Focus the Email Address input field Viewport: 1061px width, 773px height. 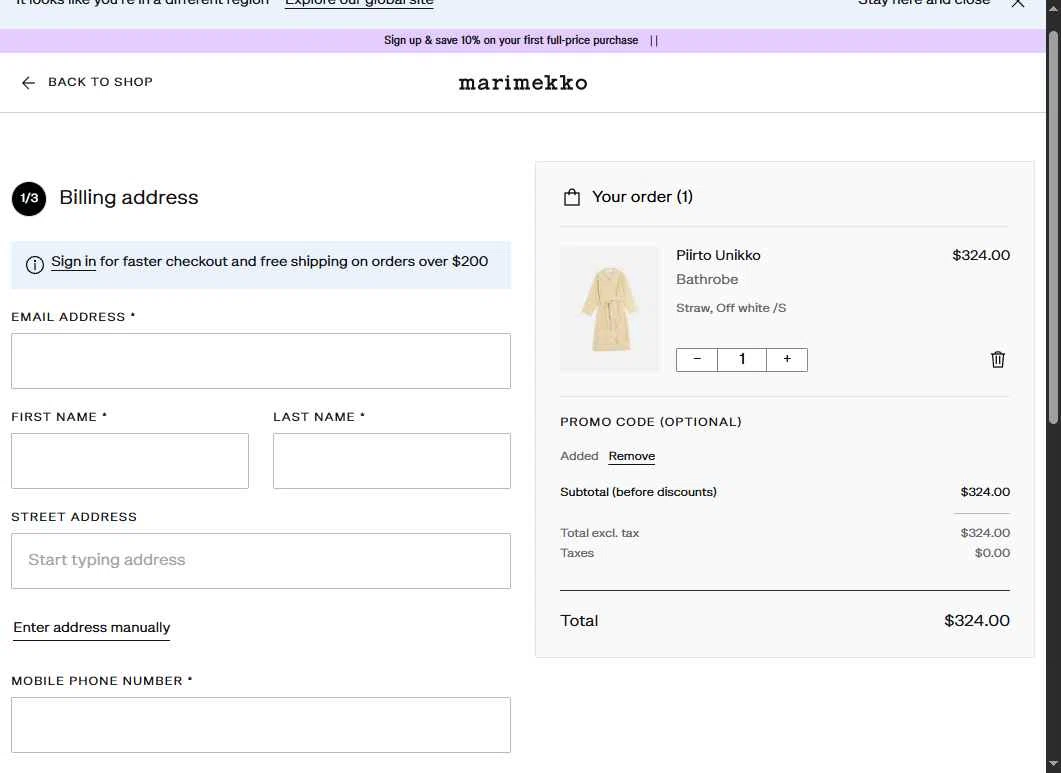[x=261, y=361]
